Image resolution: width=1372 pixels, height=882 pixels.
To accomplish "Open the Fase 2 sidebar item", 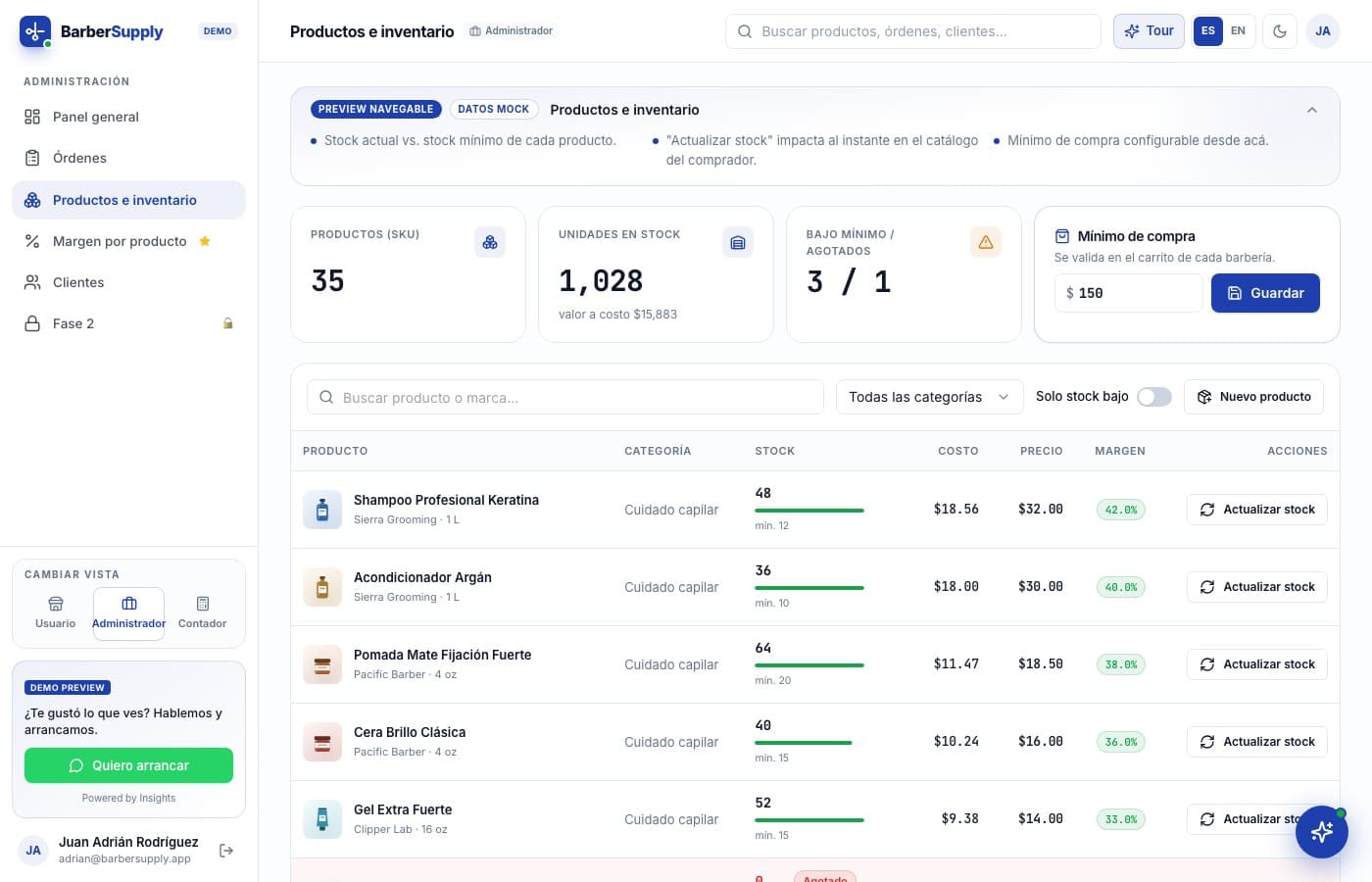I will click(x=128, y=323).
